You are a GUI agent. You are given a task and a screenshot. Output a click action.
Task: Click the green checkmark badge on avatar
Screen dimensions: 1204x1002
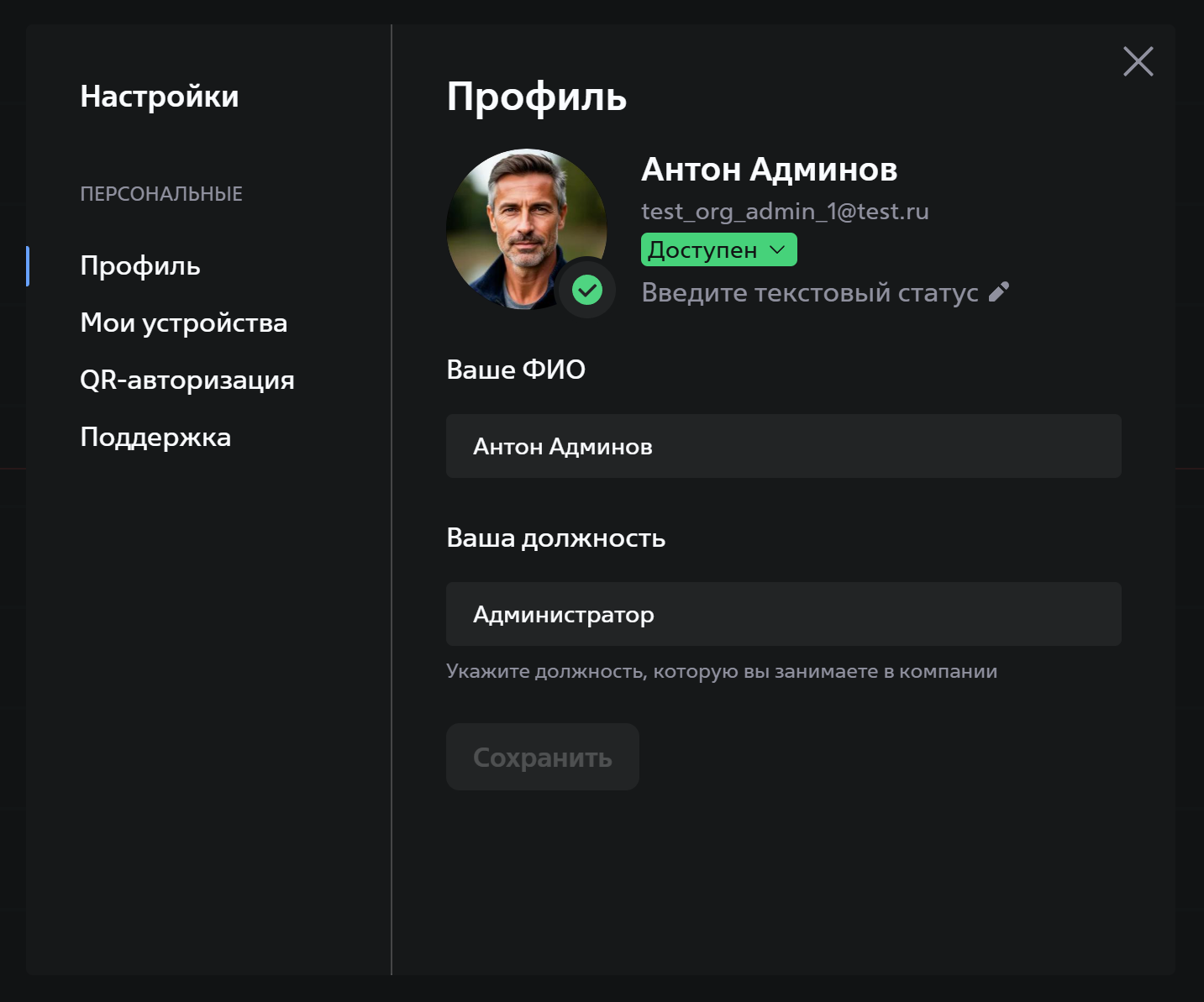coord(587,291)
